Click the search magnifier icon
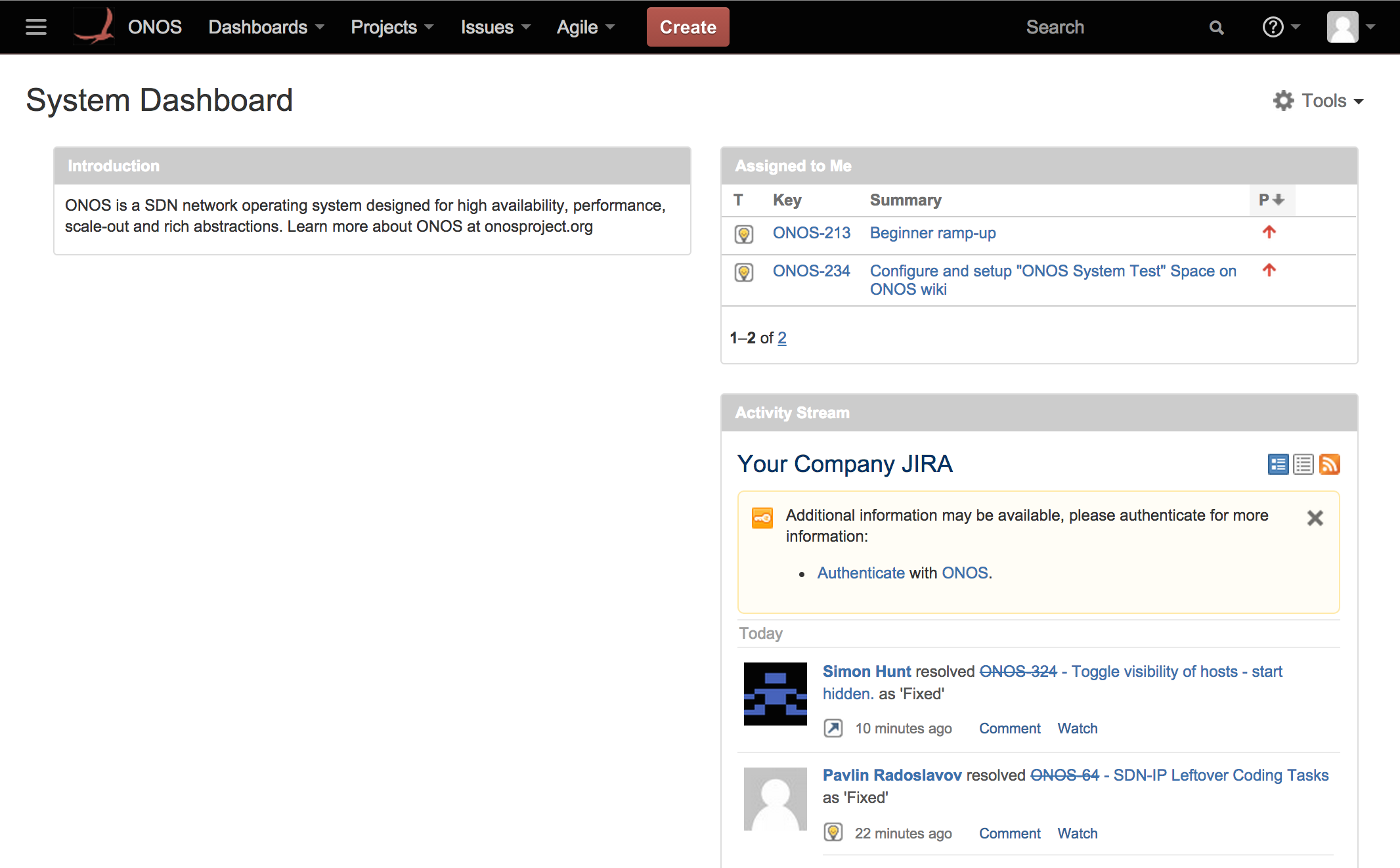Screen dimensions: 1400x868 click(x=1216, y=28)
